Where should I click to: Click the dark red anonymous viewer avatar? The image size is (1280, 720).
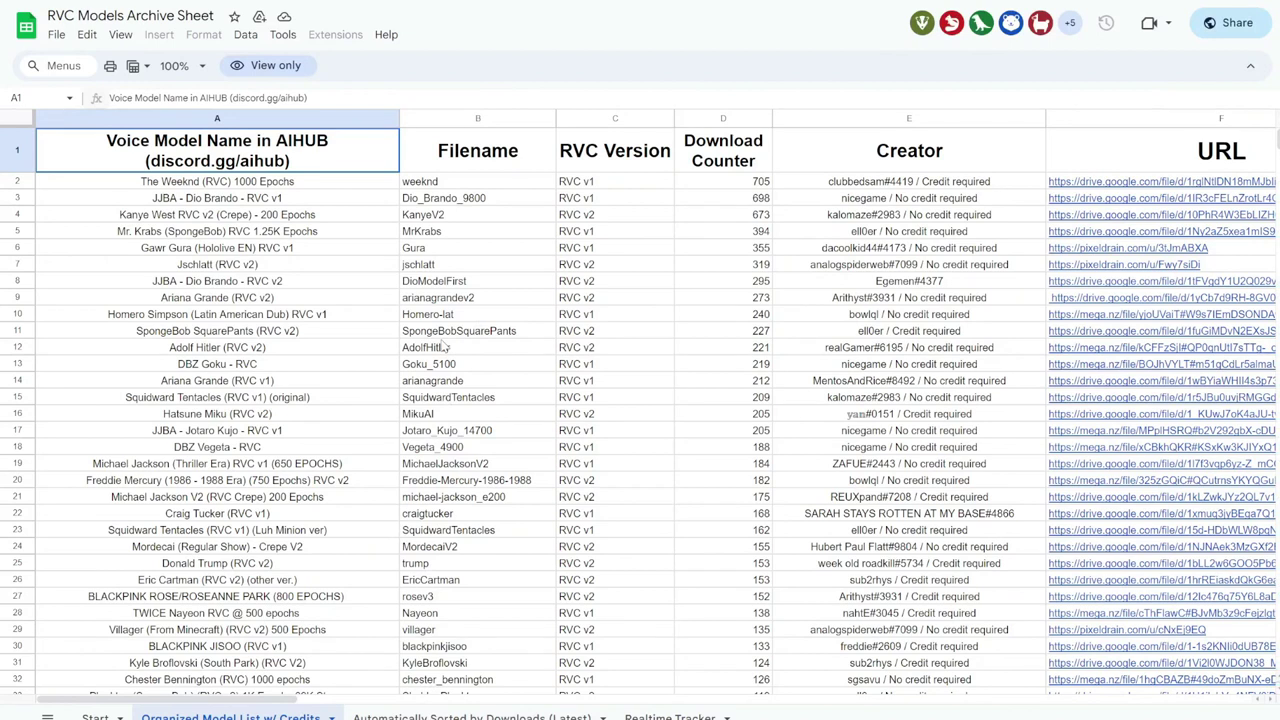(1040, 23)
